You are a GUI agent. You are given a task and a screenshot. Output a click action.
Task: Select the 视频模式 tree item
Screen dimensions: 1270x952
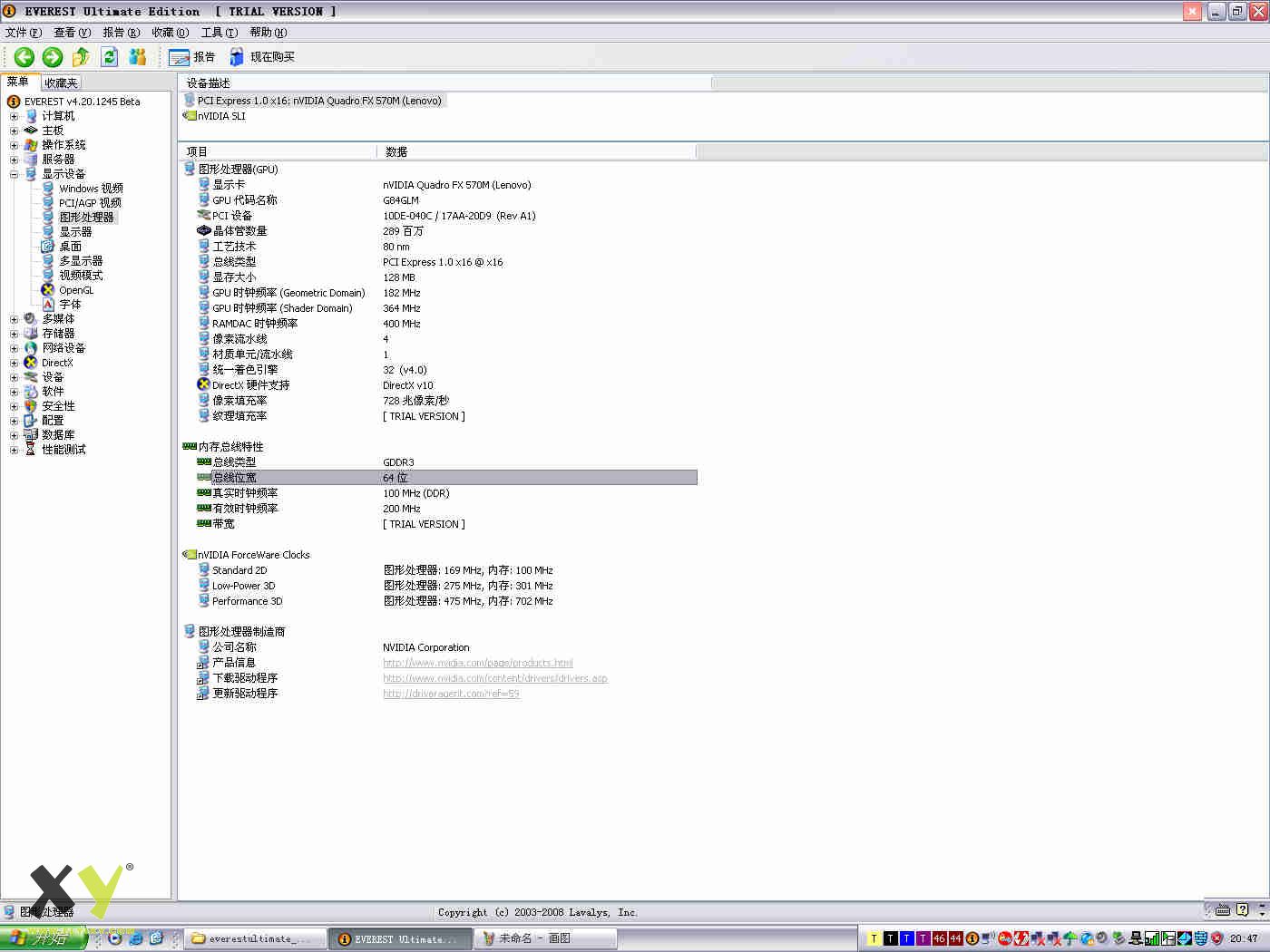(81, 276)
